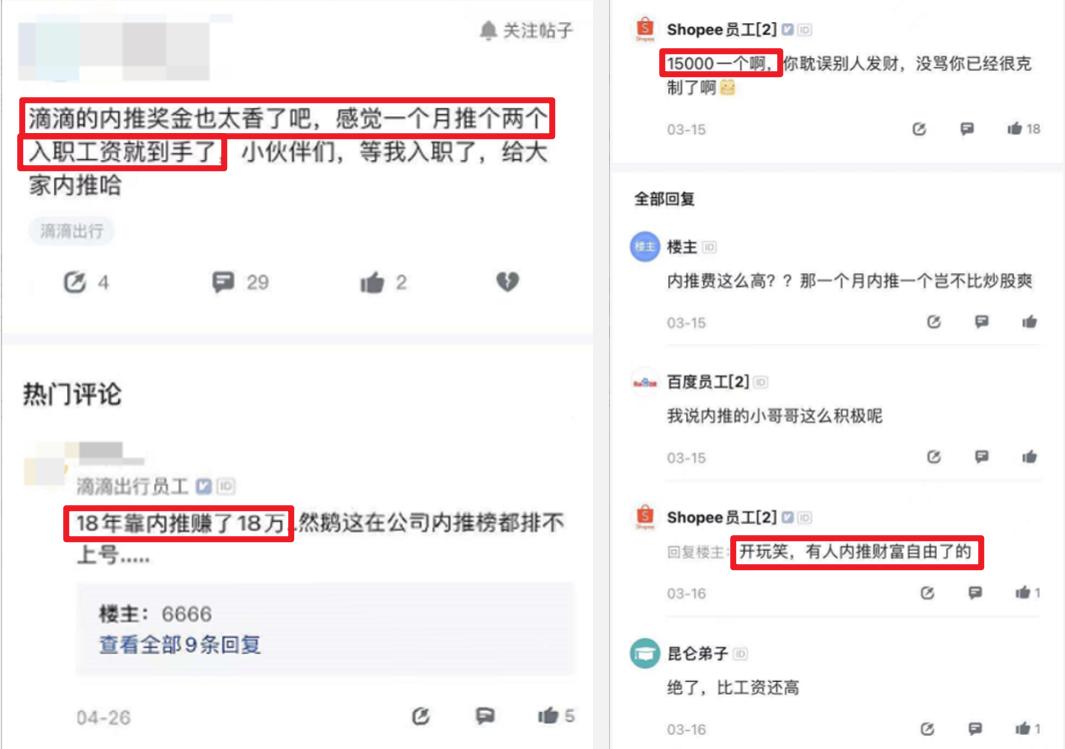
Task: Open 百度员工[2] username
Action: [x=708, y=382]
